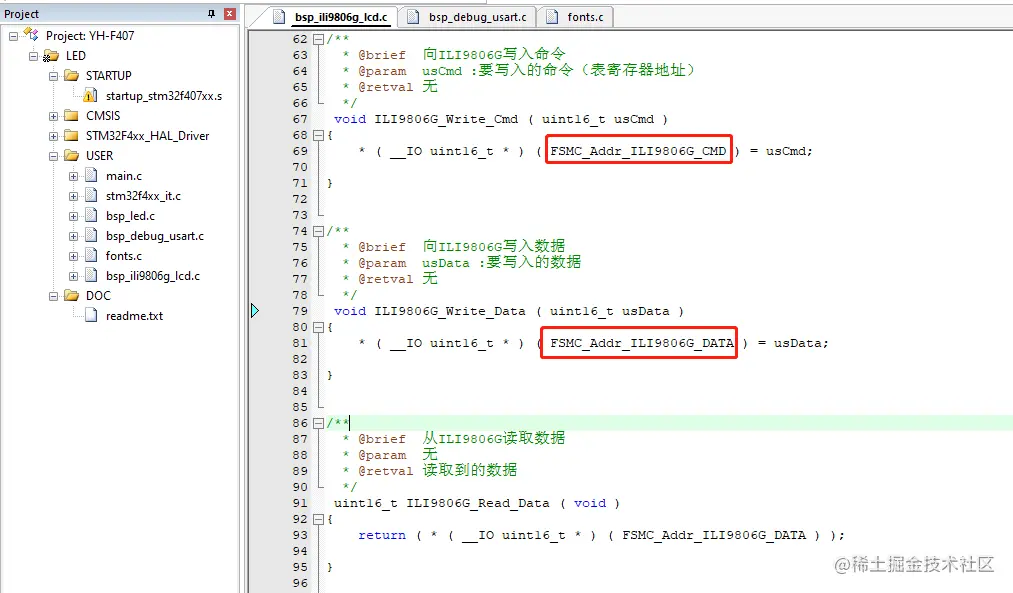Click the bsp_debug_usart.c file icon in tree

click(x=92, y=235)
